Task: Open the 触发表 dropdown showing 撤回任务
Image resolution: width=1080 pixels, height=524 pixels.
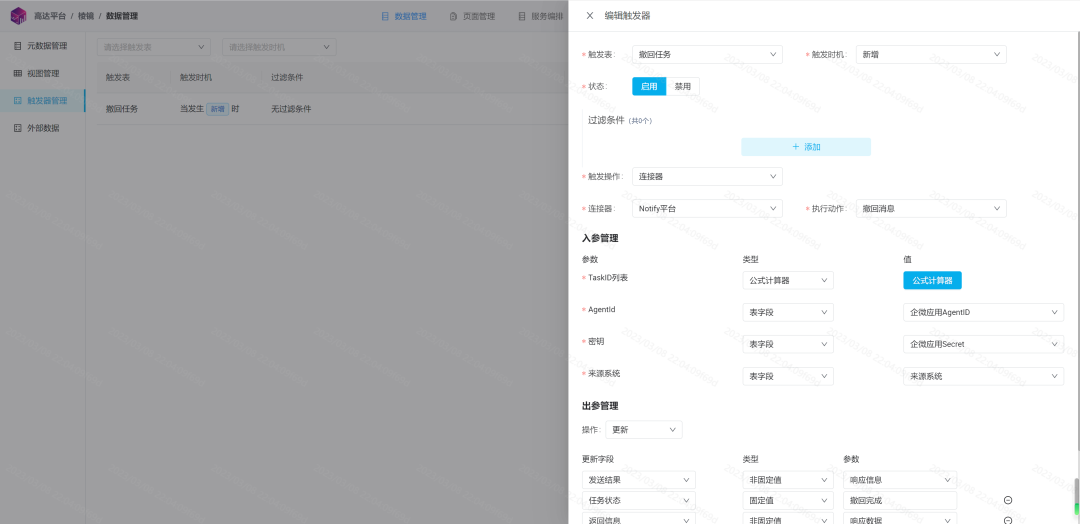Action: [707, 54]
